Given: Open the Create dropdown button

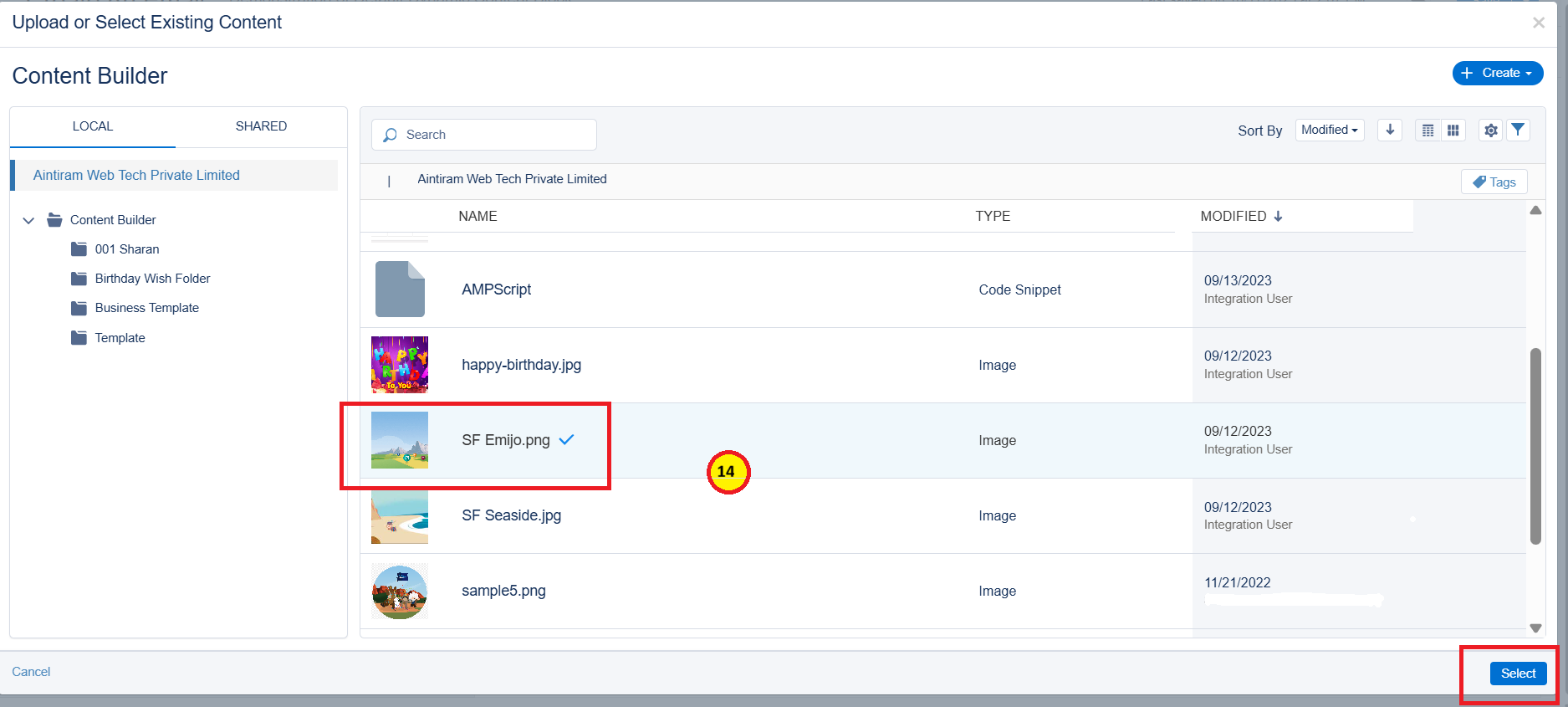Looking at the screenshot, I should point(1497,73).
